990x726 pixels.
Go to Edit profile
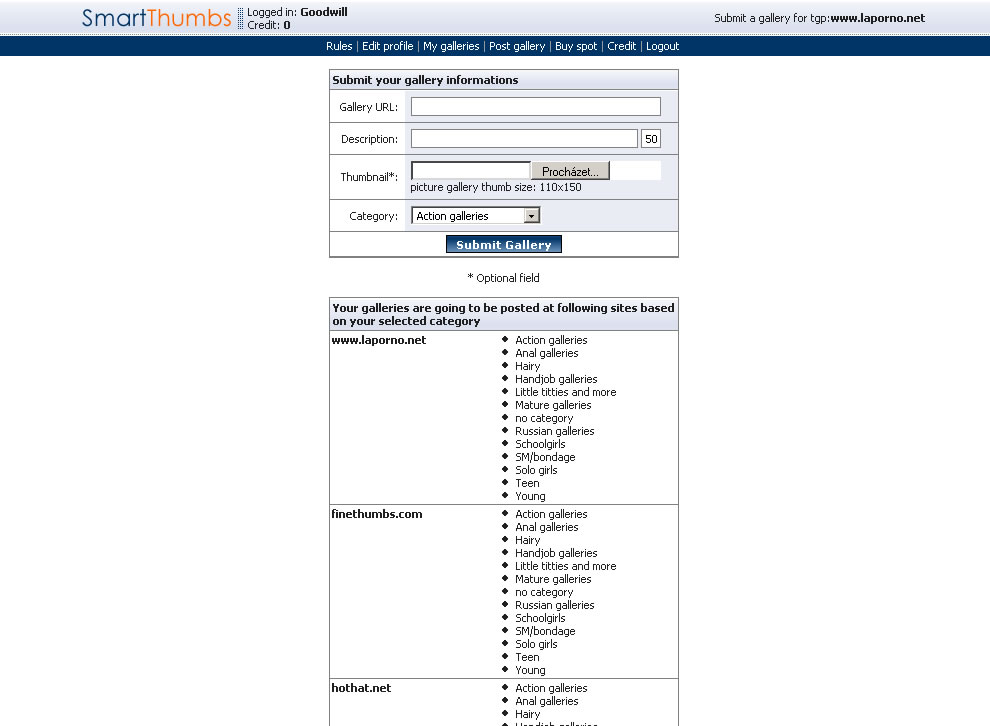[387, 46]
